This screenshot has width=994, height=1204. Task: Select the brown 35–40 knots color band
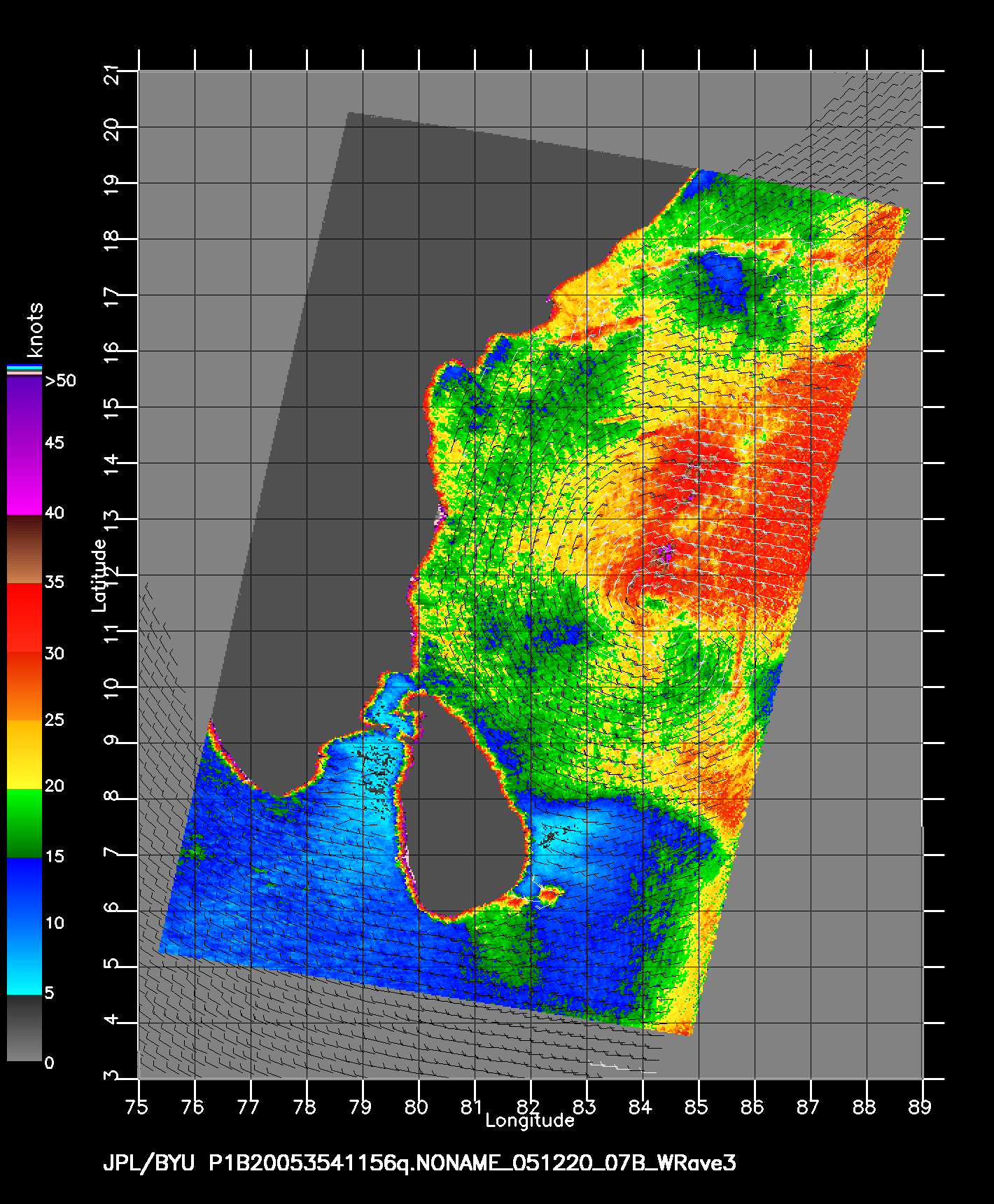click(x=24, y=549)
